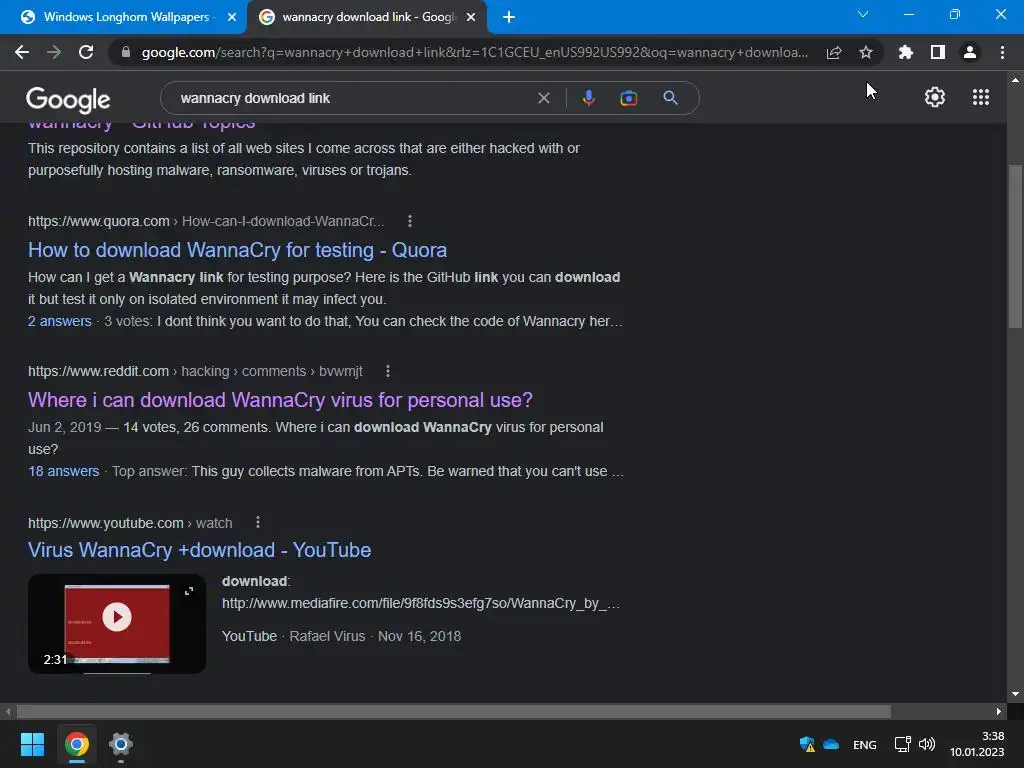Open more options for Quora result
1024x768 pixels.
click(x=409, y=221)
